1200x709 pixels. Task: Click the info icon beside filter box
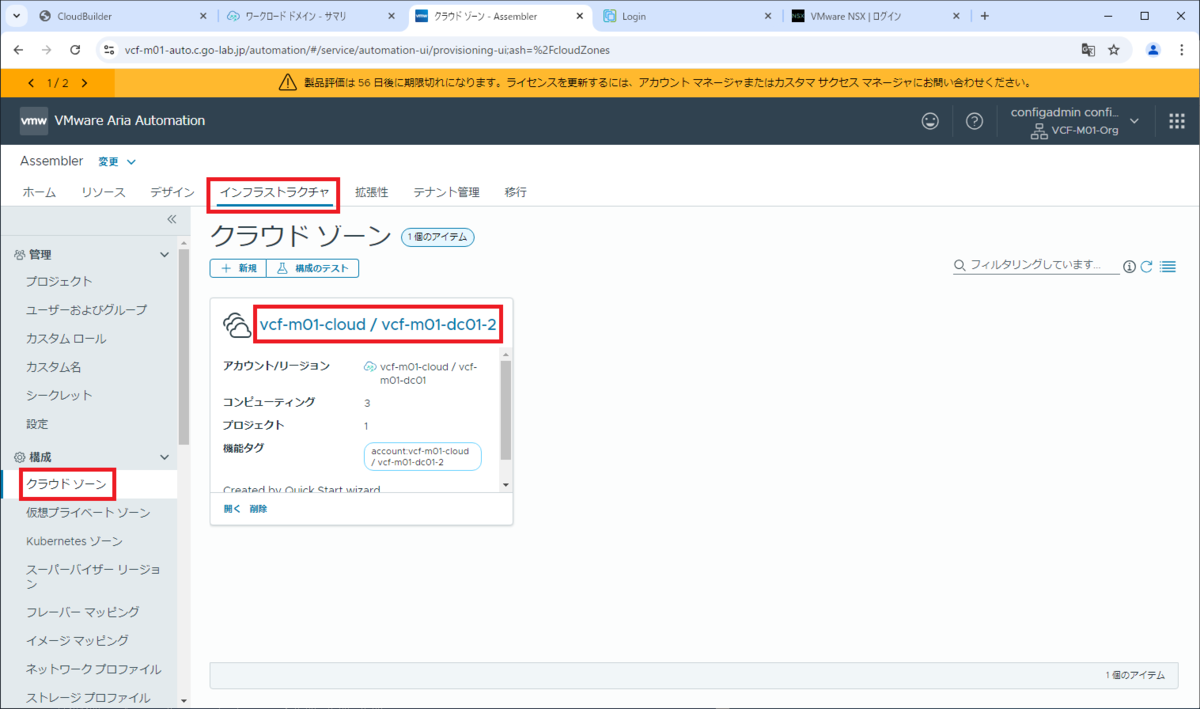1129,267
